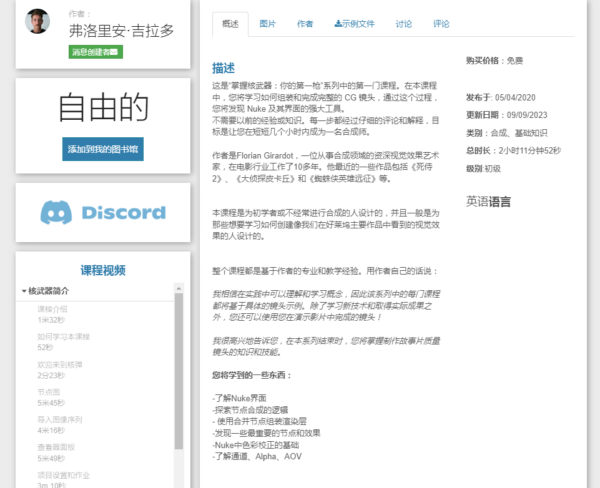Click the total duration 2小时11分钟52秒

click(x=530, y=150)
